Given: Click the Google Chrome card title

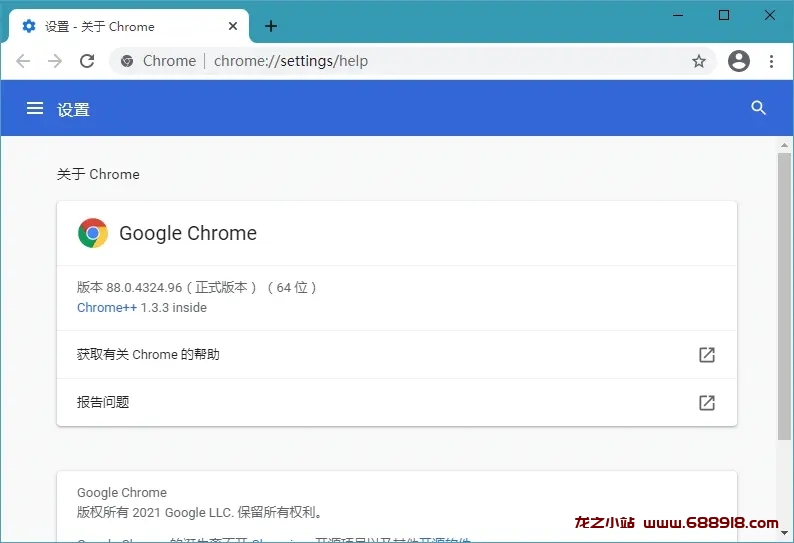Looking at the screenshot, I should [x=188, y=234].
